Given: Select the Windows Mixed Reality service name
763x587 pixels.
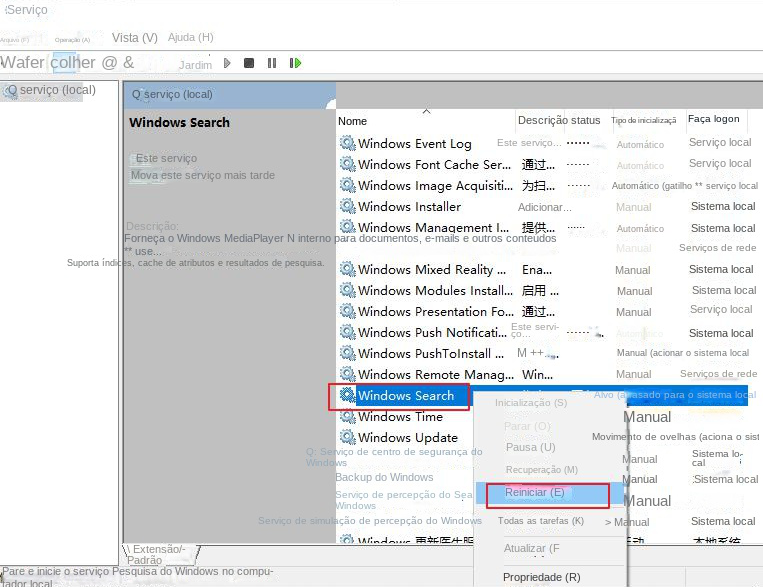Looking at the screenshot, I should pyautogui.click(x=432, y=269).
